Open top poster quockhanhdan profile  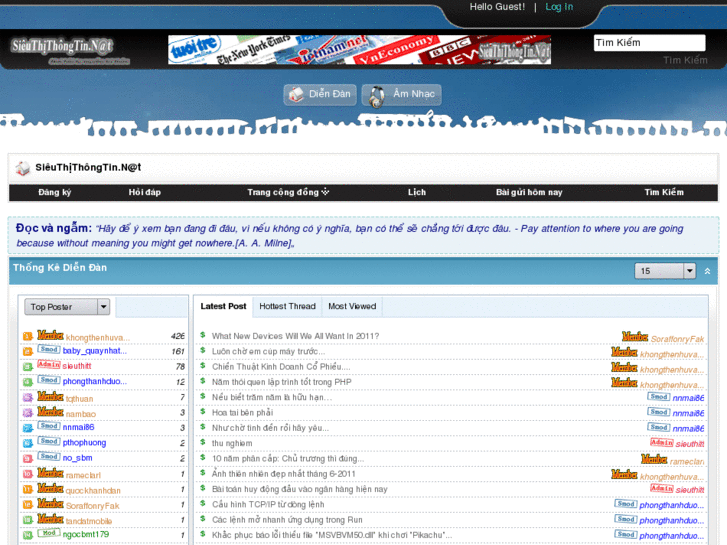(93, 491)
